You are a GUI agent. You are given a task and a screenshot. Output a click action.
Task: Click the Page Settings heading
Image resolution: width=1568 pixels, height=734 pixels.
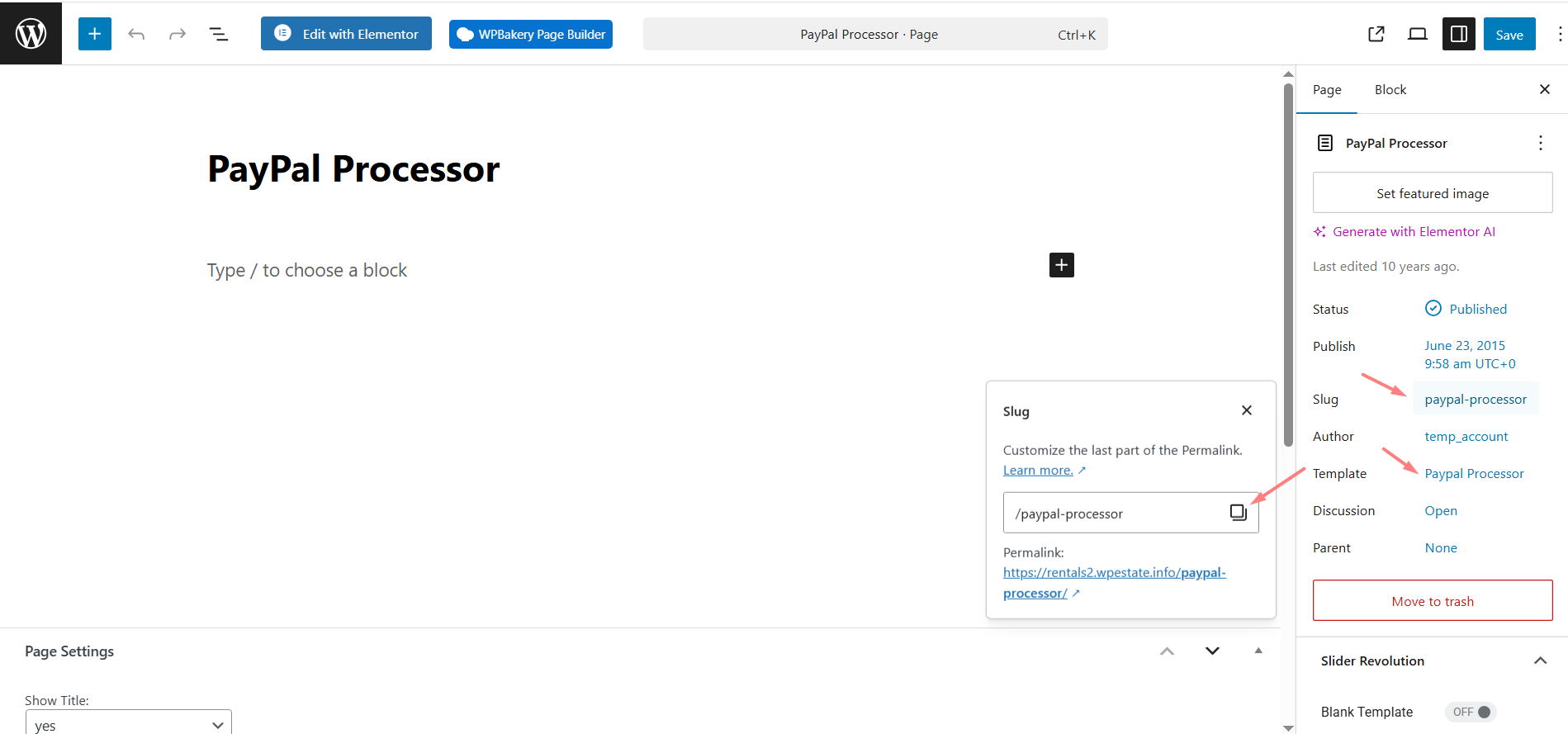69,651
